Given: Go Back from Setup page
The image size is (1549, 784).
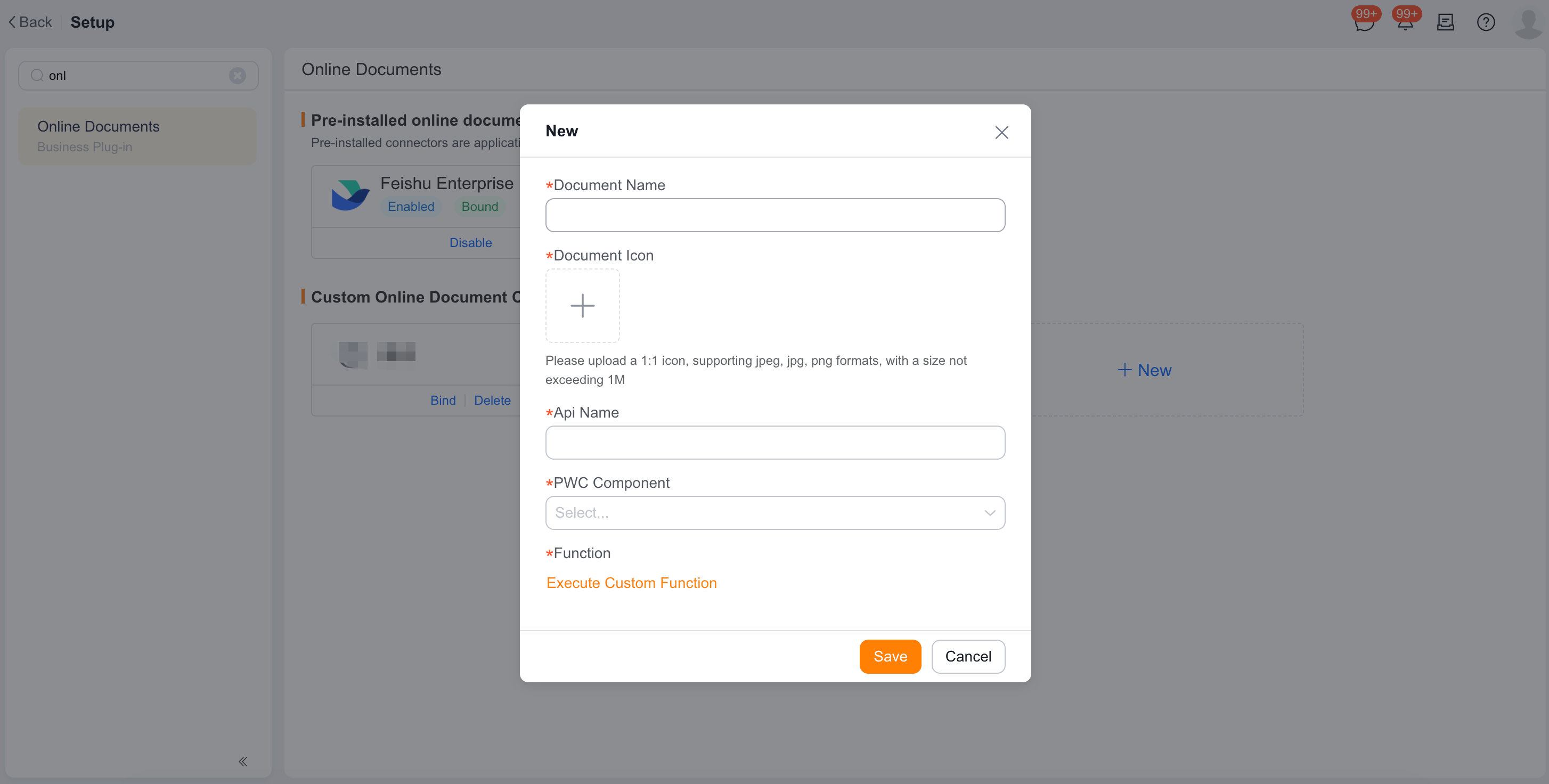Looking at the screenshot, I should (x=30, y=22).
